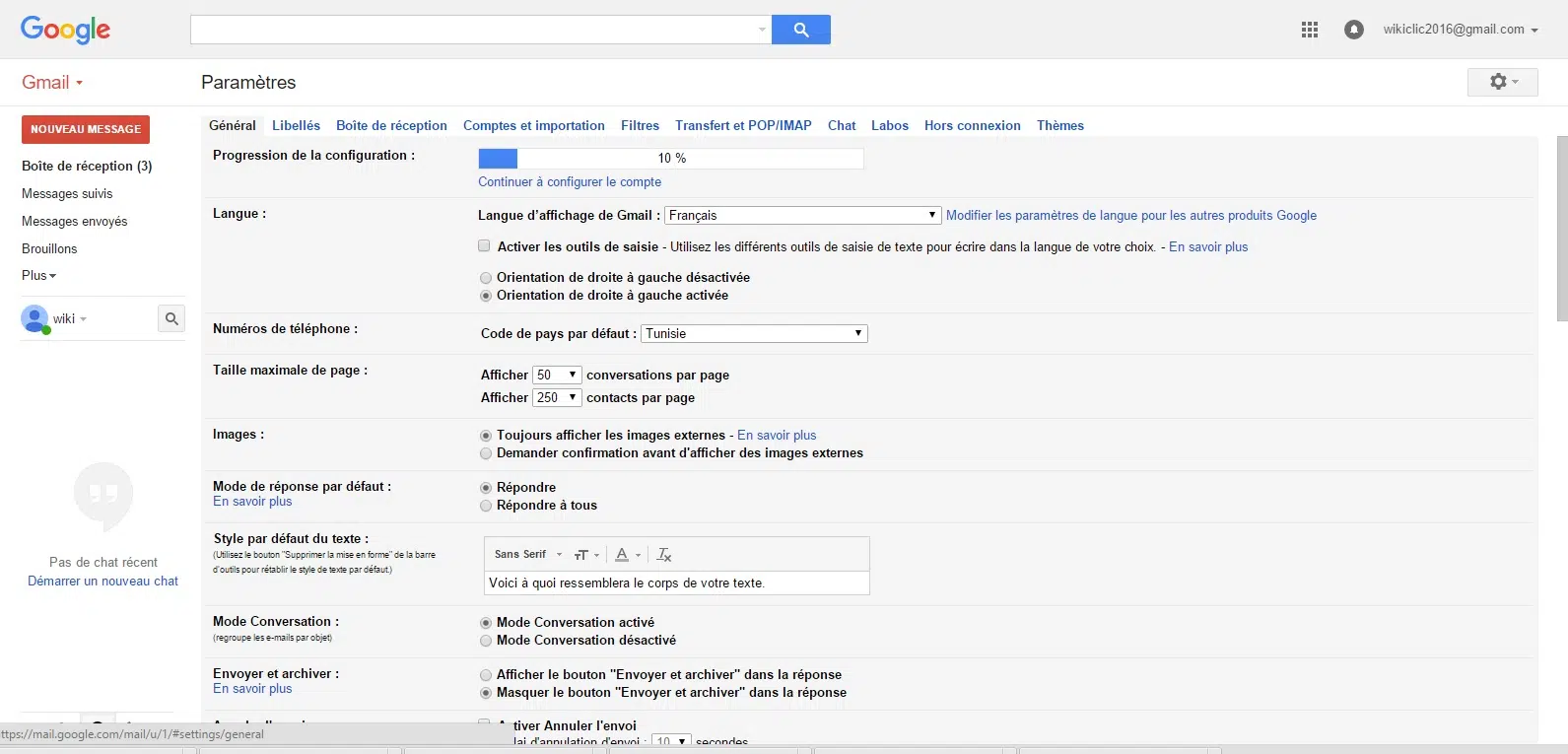Open the wiki chat status dropdown
Viewport: 1568px width, 754px height.
coord(70,318)
